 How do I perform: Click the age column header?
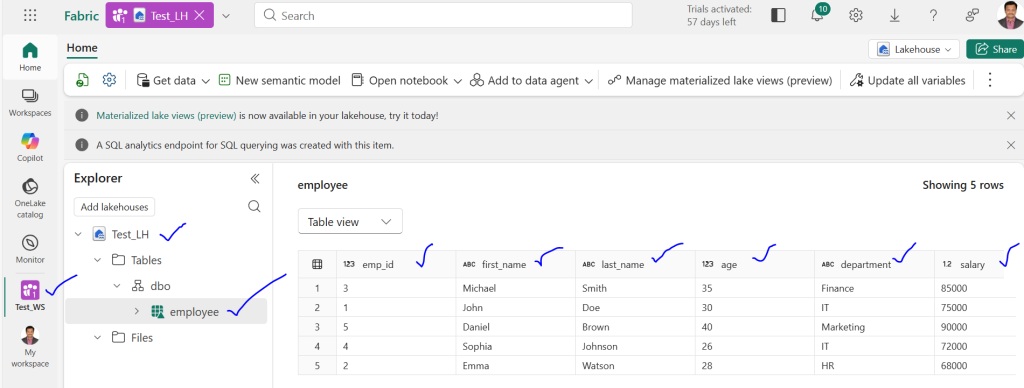tap(754, 265)
